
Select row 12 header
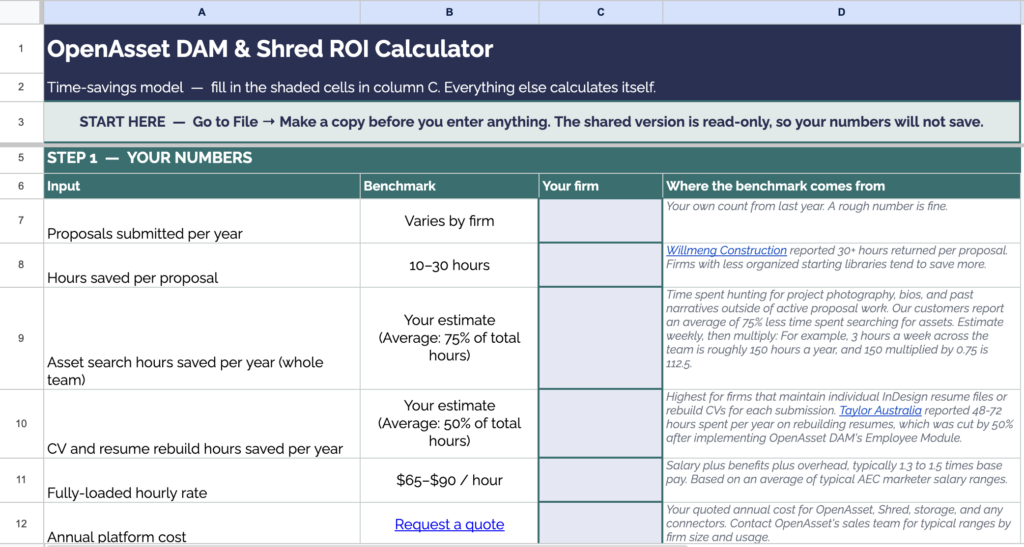(21, 524)
